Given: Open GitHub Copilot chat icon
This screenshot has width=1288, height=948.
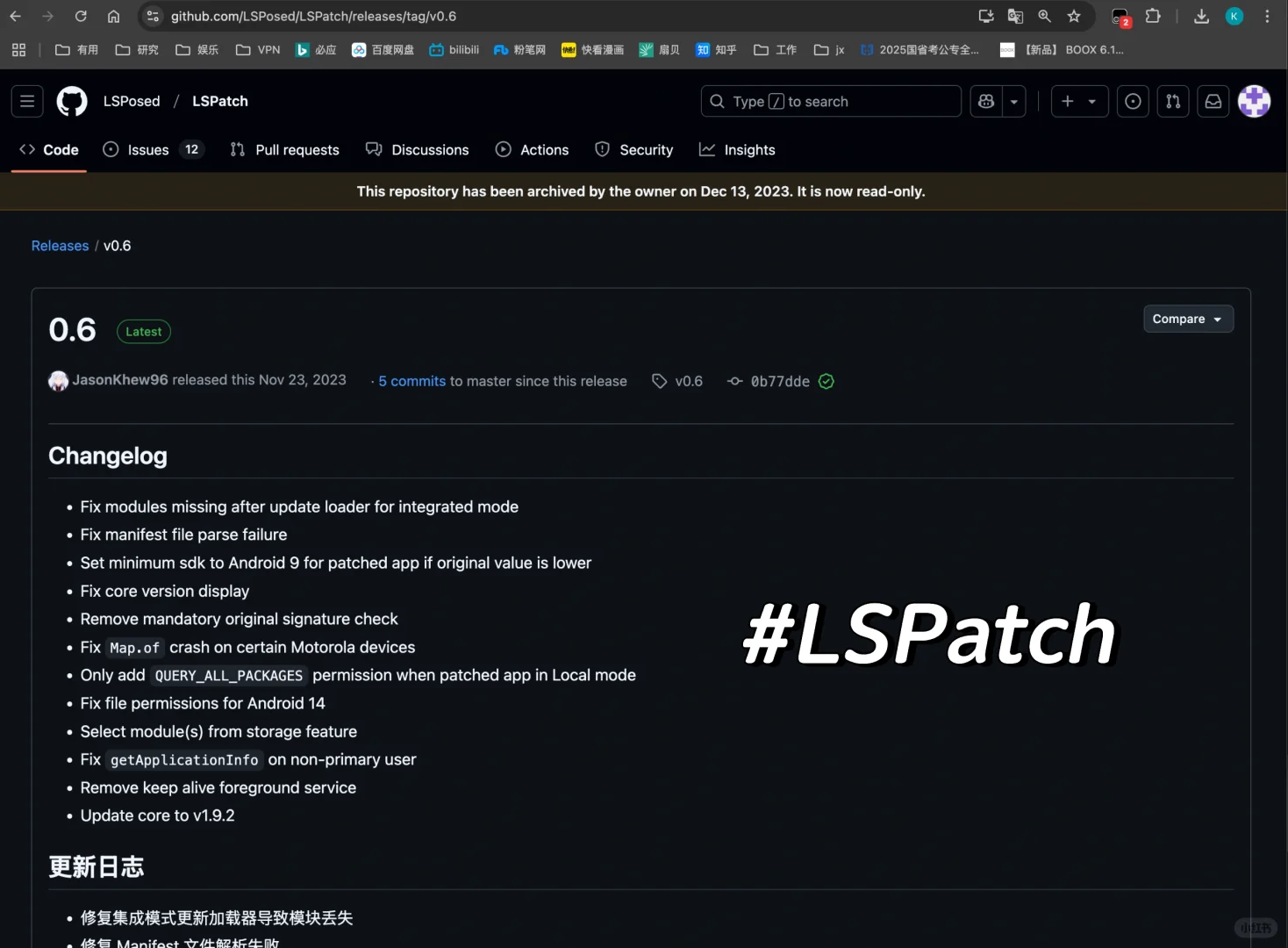Looking at the screenshot, I should point(986,101).
